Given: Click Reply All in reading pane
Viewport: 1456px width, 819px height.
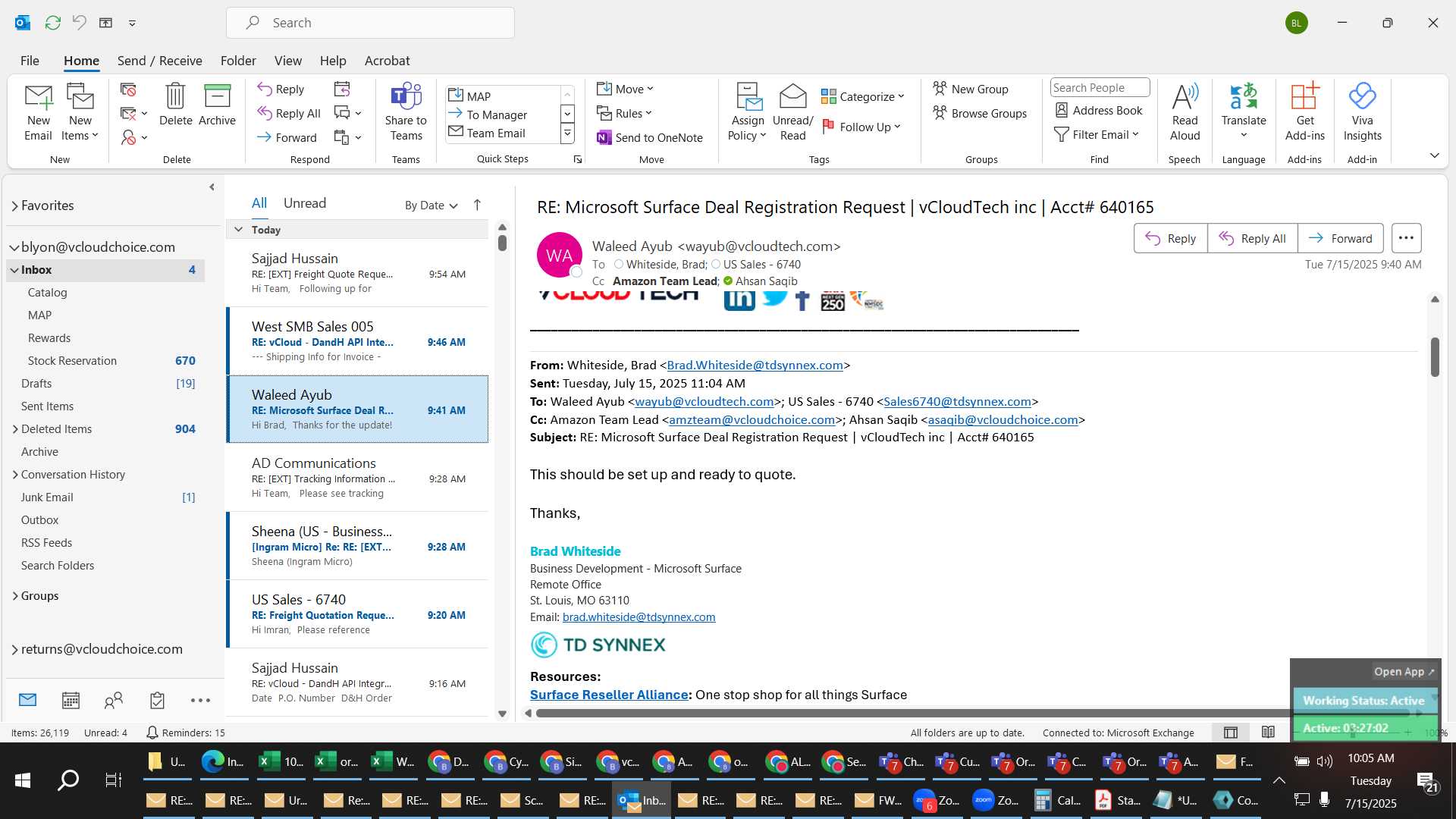Looking at the screenshot, I should (1252, 238).
